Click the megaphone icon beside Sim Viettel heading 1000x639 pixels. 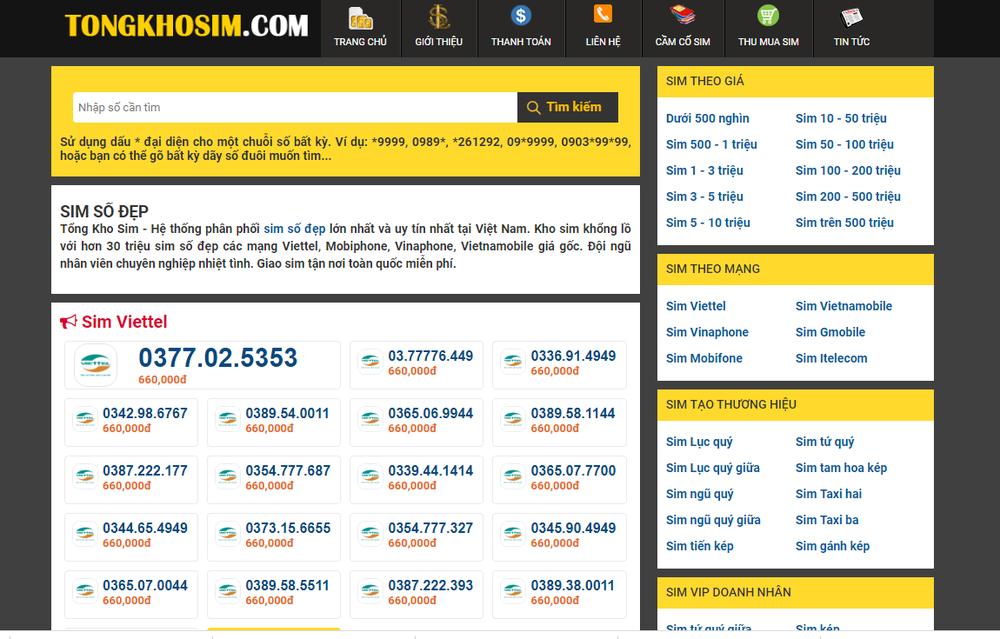click(68, 322)
